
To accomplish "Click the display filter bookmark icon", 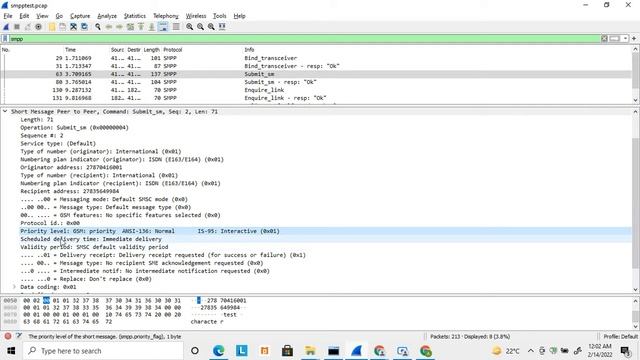I will tap(5, 39).
